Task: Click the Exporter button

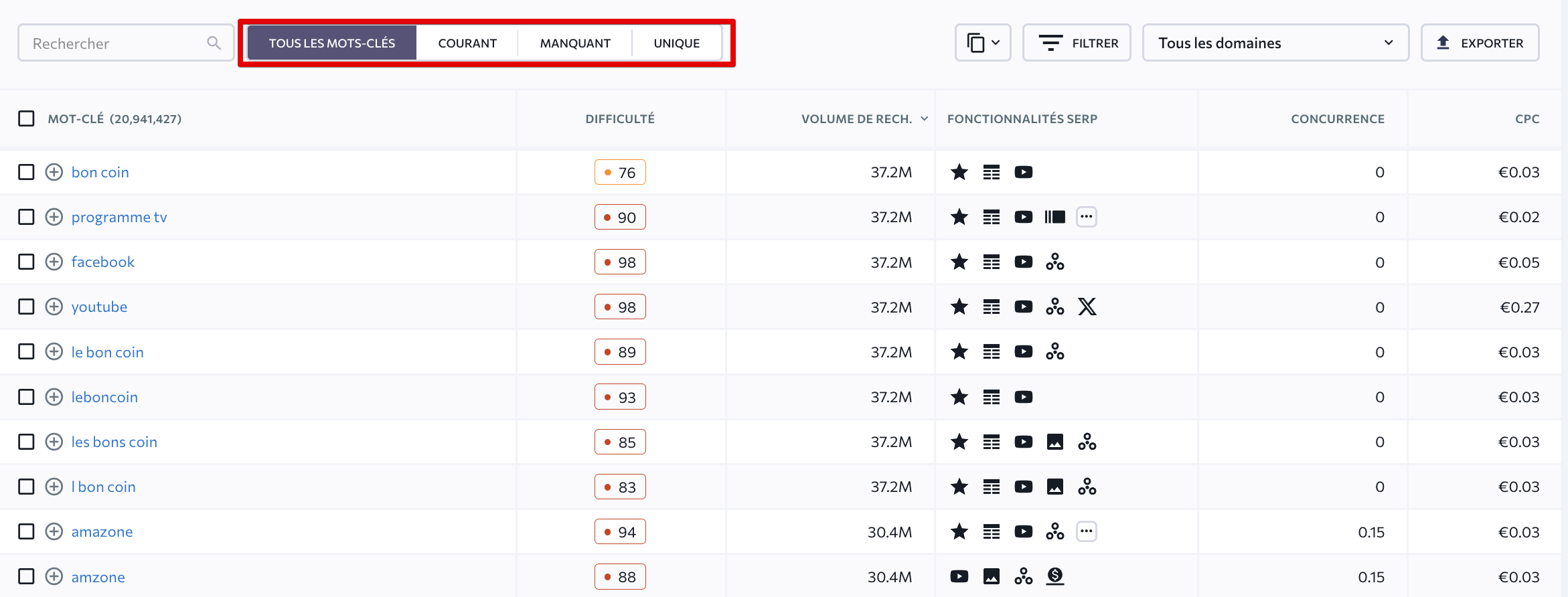Action: coord(1480,43)
